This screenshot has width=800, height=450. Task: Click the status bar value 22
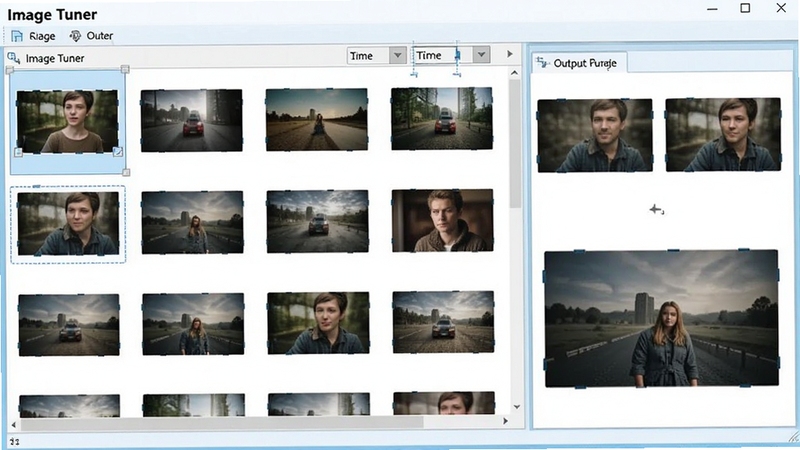tap(14, 442)
